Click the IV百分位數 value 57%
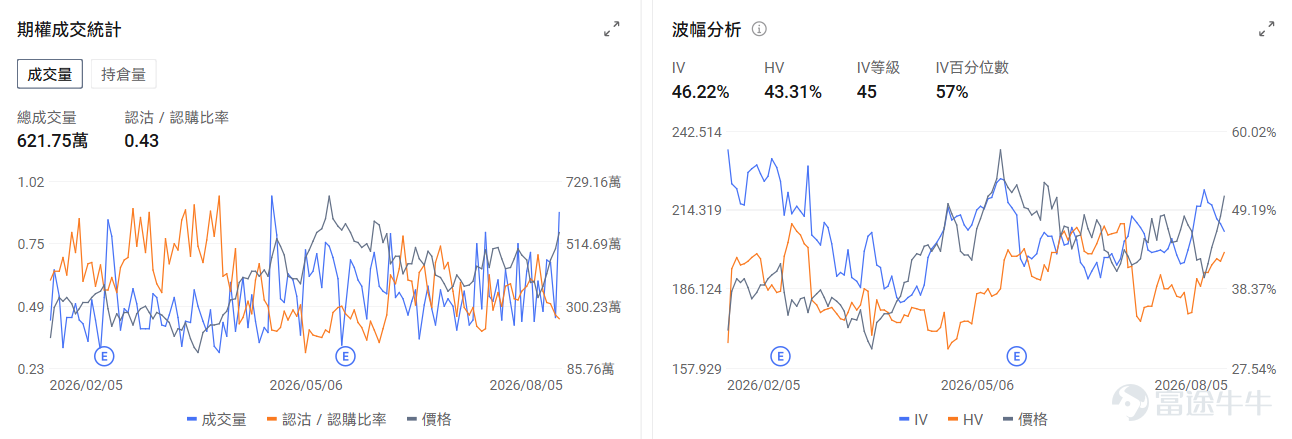This screenshot has height=439, width=1292. (952, 92)
